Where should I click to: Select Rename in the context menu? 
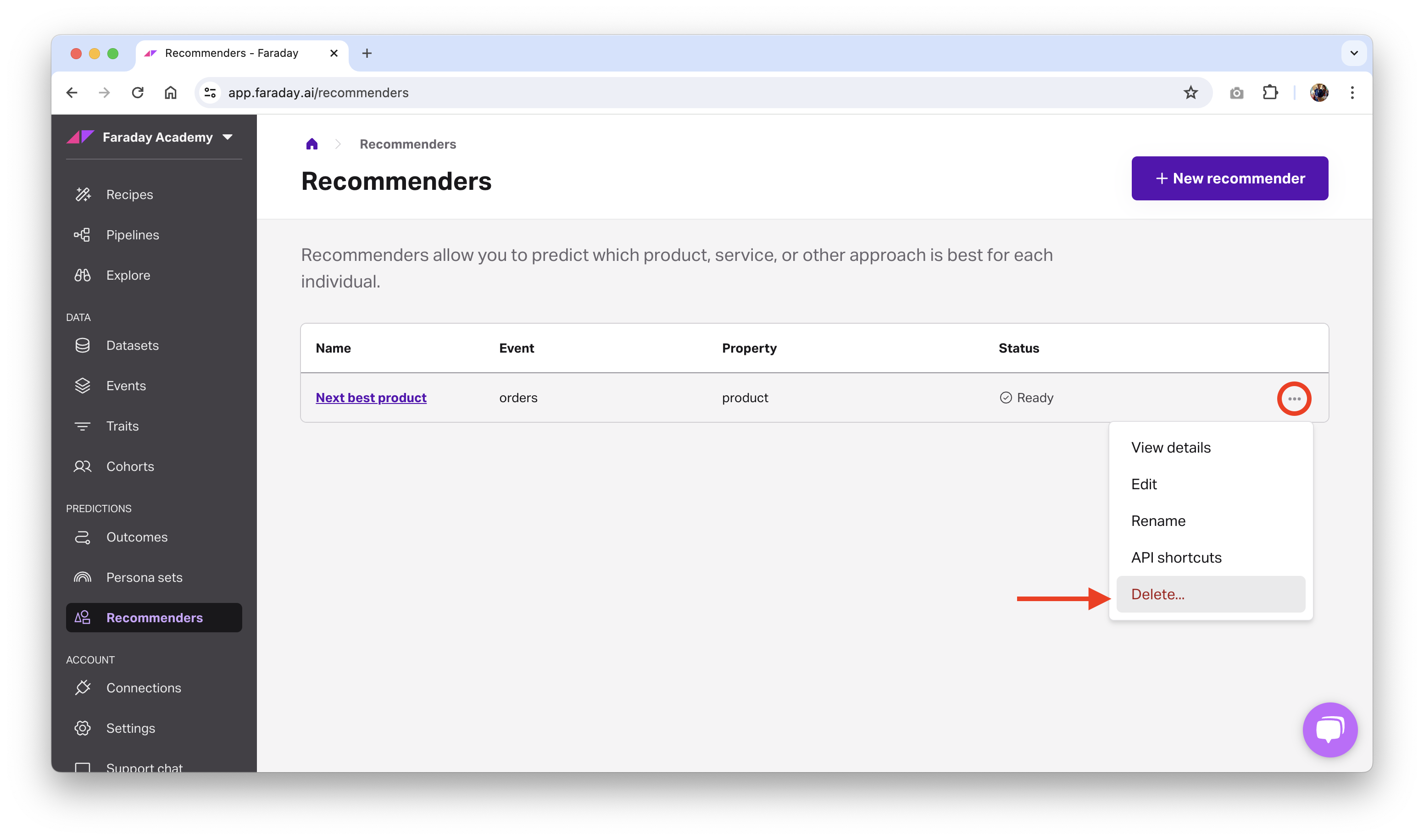tap(1158, 521)
